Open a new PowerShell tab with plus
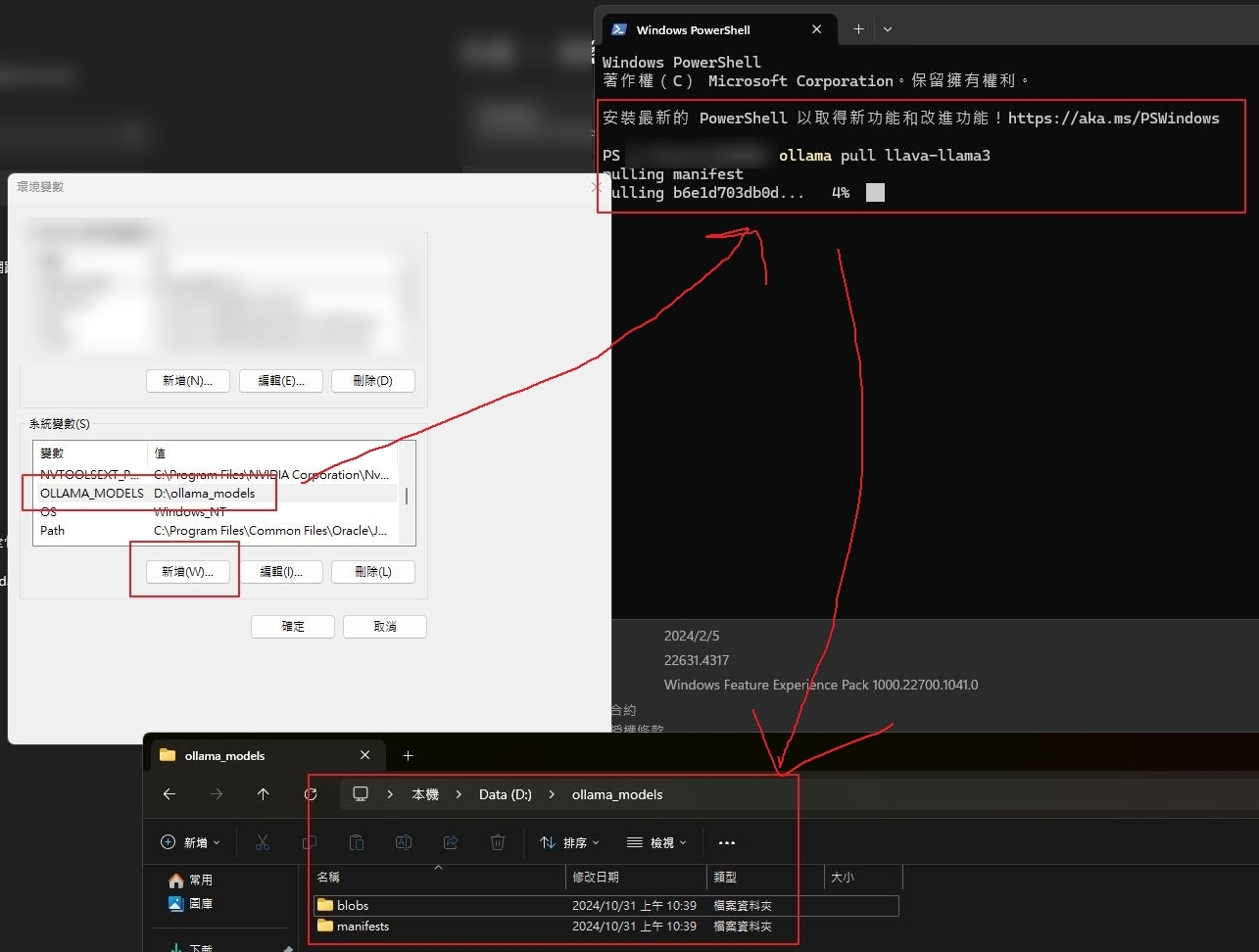Screen dimensions: 1259x952 (x=858, y=29)
